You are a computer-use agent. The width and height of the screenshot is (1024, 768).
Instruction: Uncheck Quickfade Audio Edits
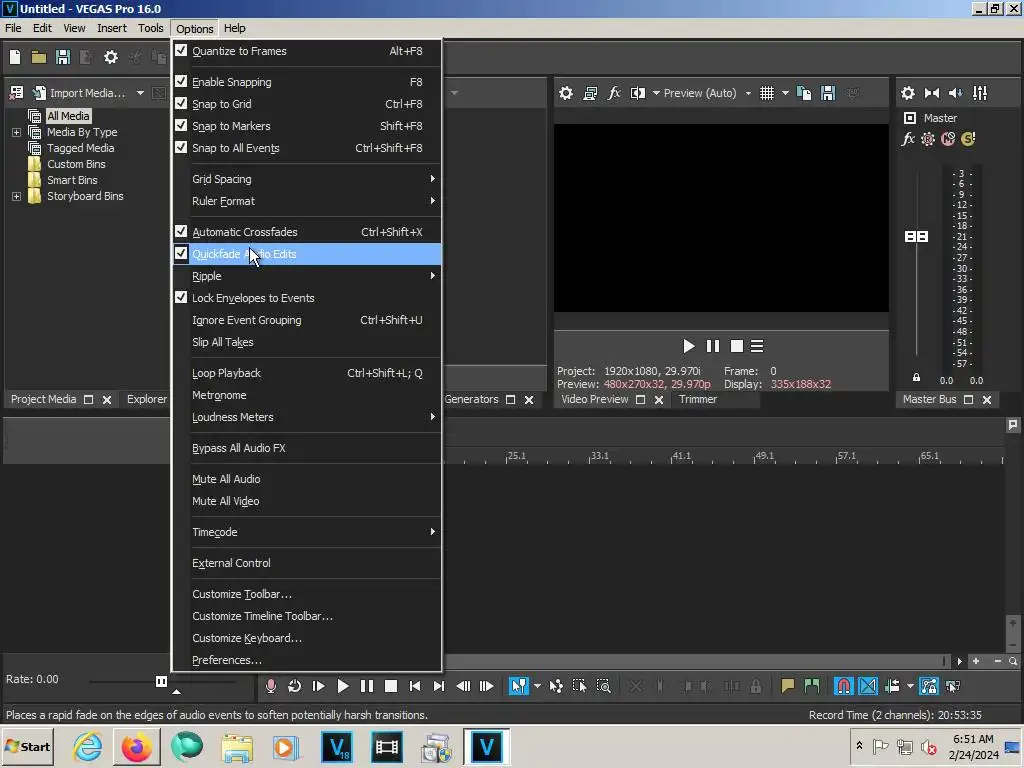(x=306, y=254)
